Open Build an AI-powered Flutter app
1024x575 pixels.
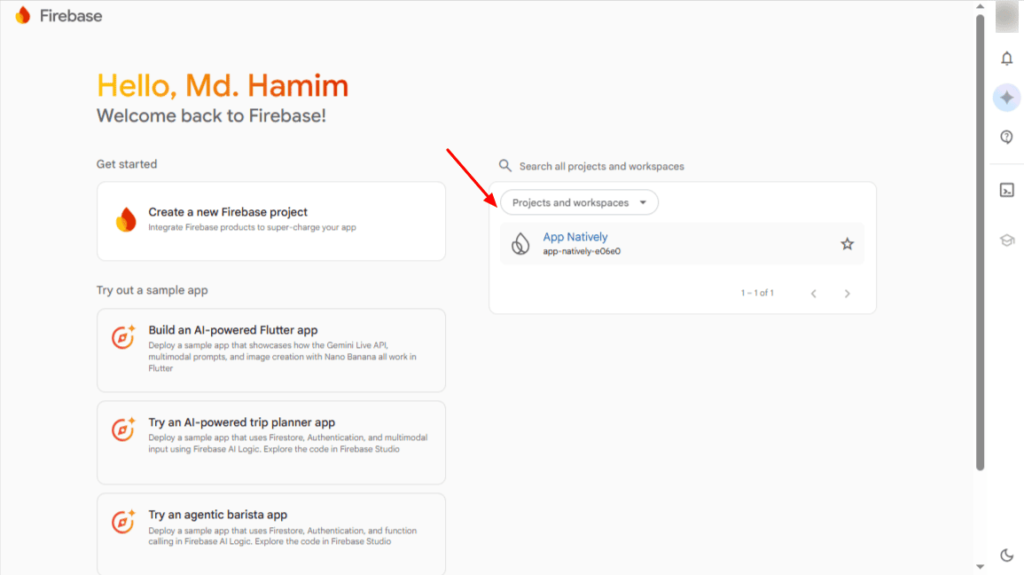coord(271,350)
